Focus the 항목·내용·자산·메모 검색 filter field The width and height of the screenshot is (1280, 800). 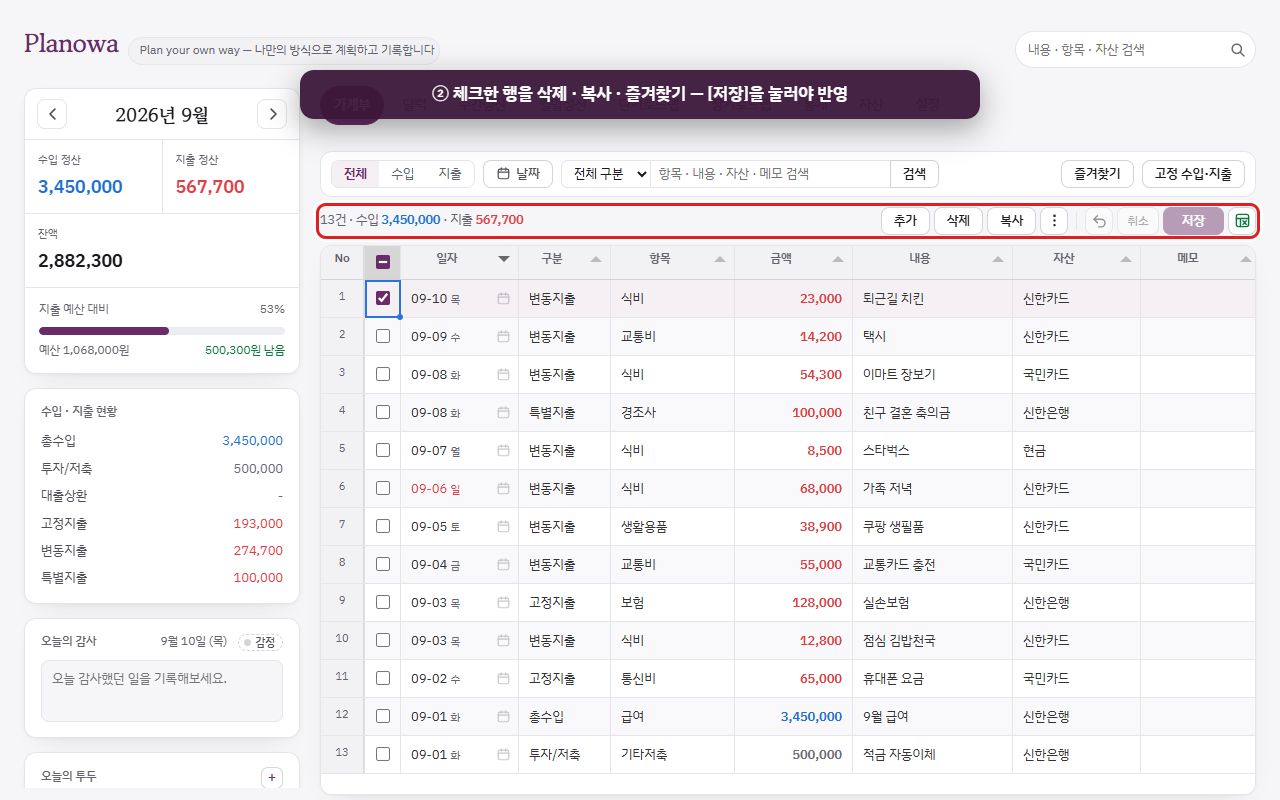[x=770, y=174]
